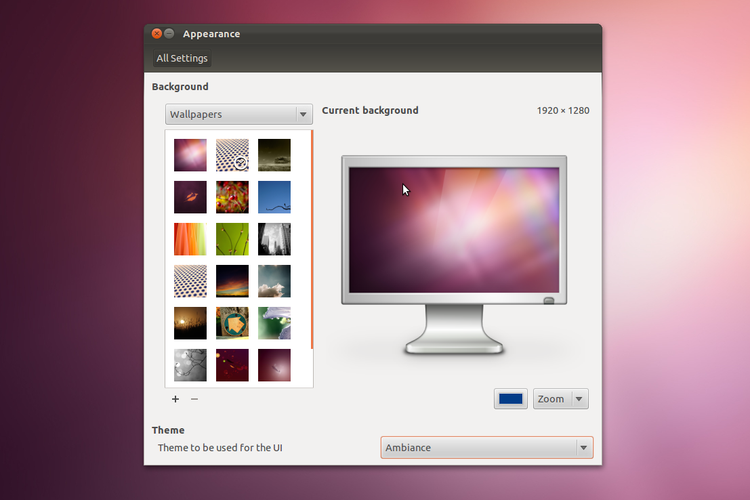Viewport: 750px width, 500px height.
Task: Open the Ambiance theme dropdown
Action: (x=487, y=448)
